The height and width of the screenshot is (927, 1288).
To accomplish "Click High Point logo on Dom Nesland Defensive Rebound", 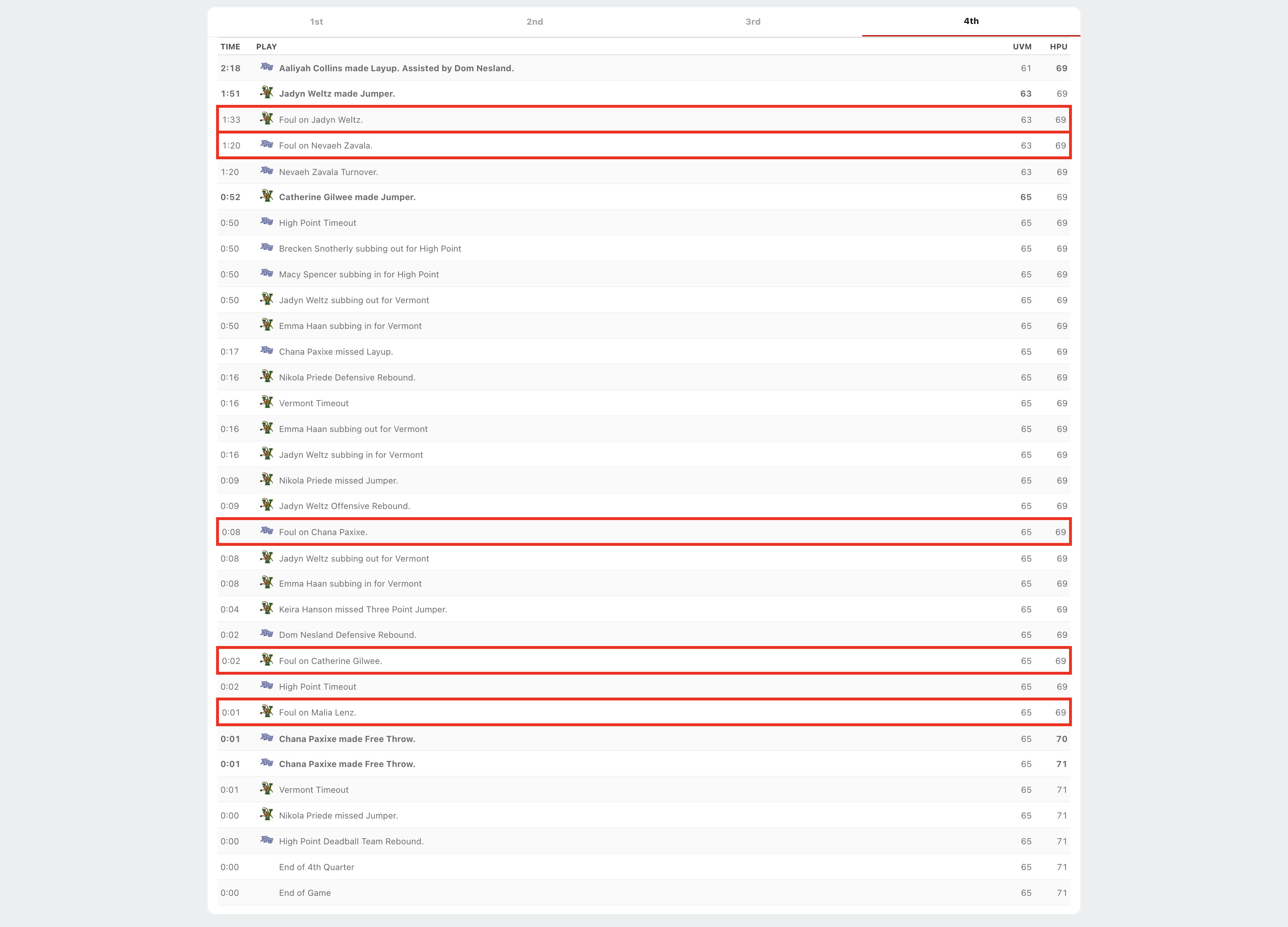I will (266, 634).
